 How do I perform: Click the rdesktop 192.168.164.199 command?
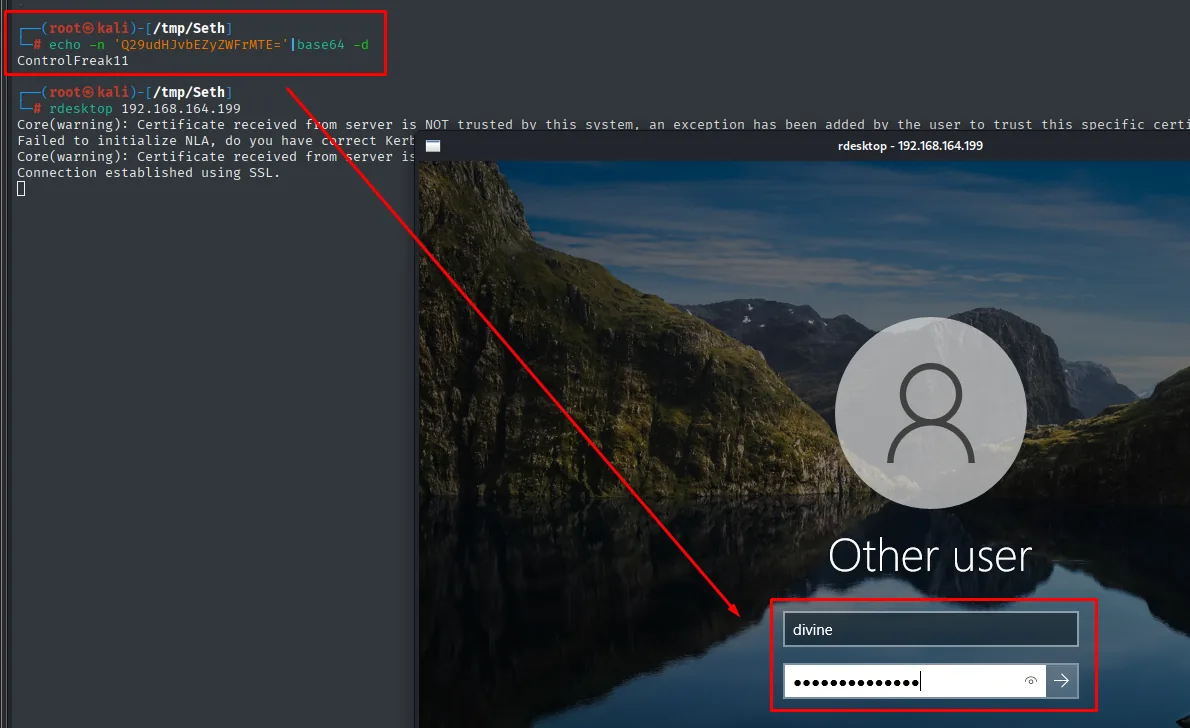pos(145,109)
